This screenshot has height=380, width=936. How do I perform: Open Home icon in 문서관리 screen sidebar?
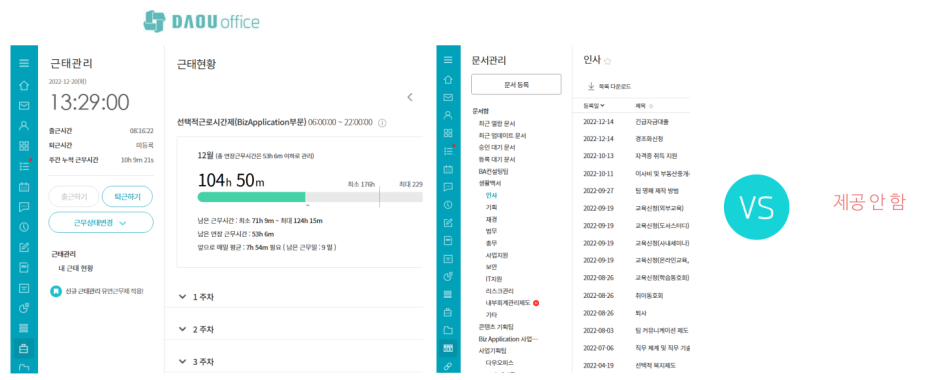pyautogui.click(x=448, y=79)
